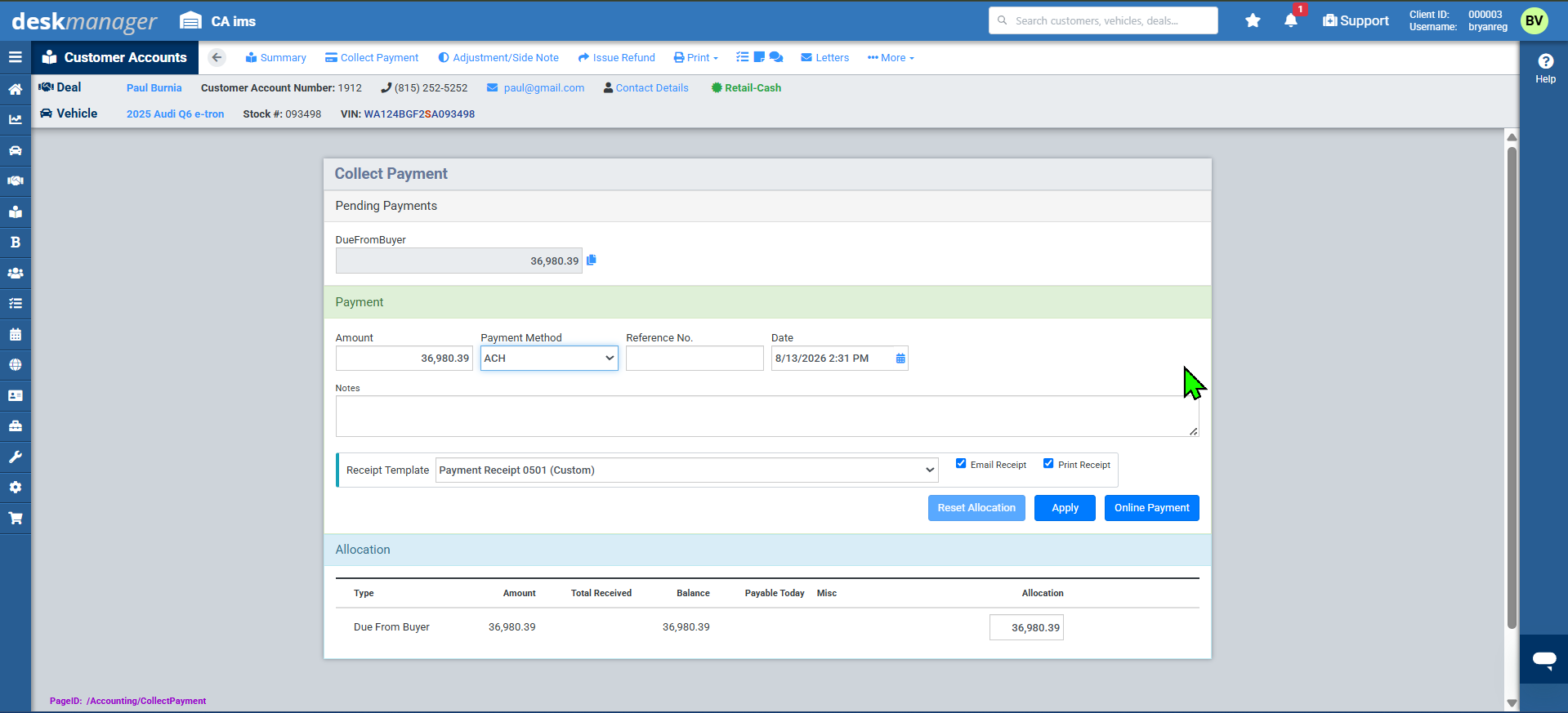Open the Paul Burnia customer link

154,88
